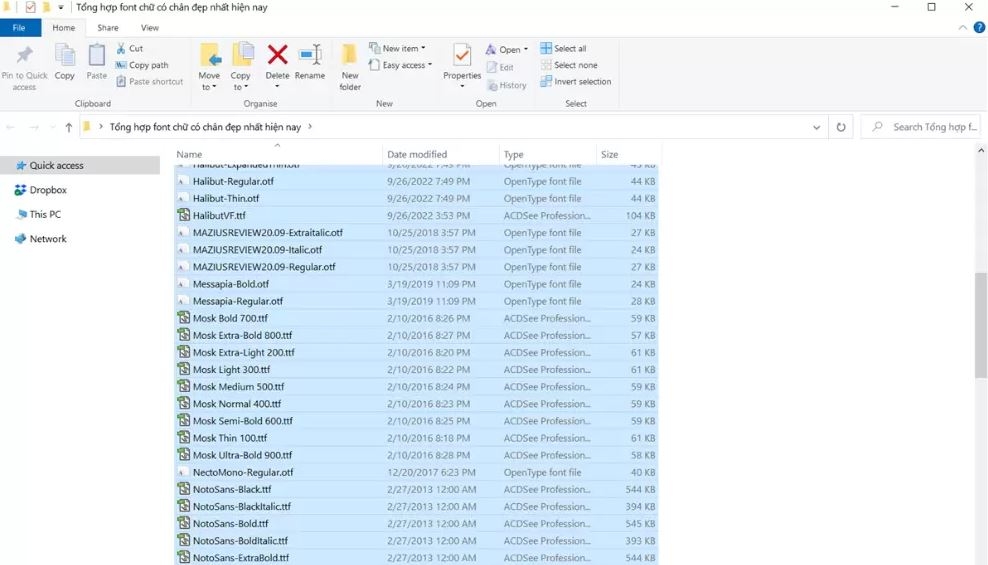Open the quick access toolbar dropdown
The width and height of the screenshot is (988, 565).
point(60,8)
